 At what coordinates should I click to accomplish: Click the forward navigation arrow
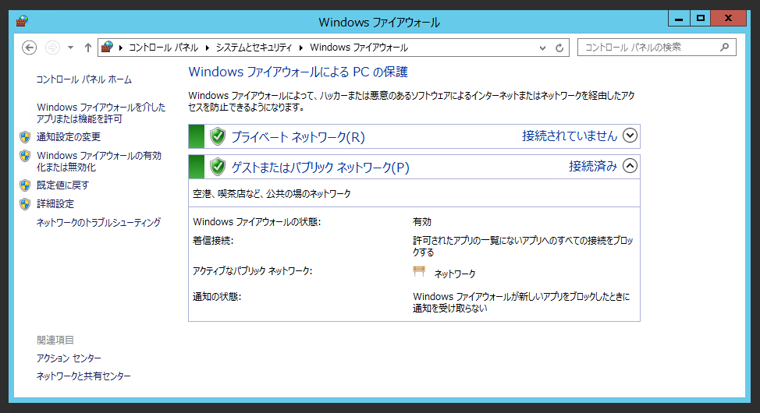tap(52, 48)
